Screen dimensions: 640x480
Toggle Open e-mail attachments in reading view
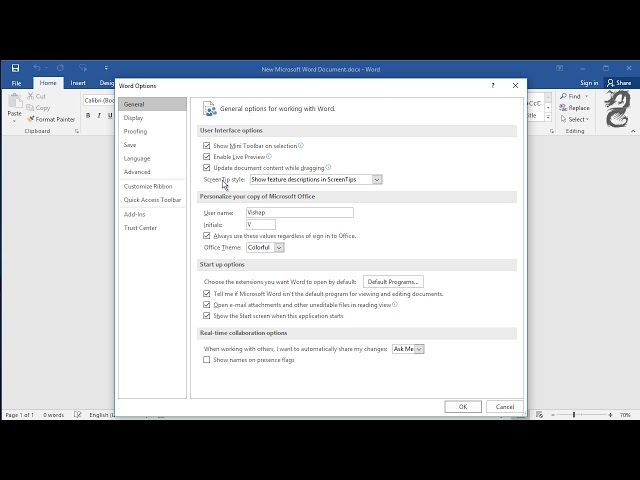click(207, 304)
